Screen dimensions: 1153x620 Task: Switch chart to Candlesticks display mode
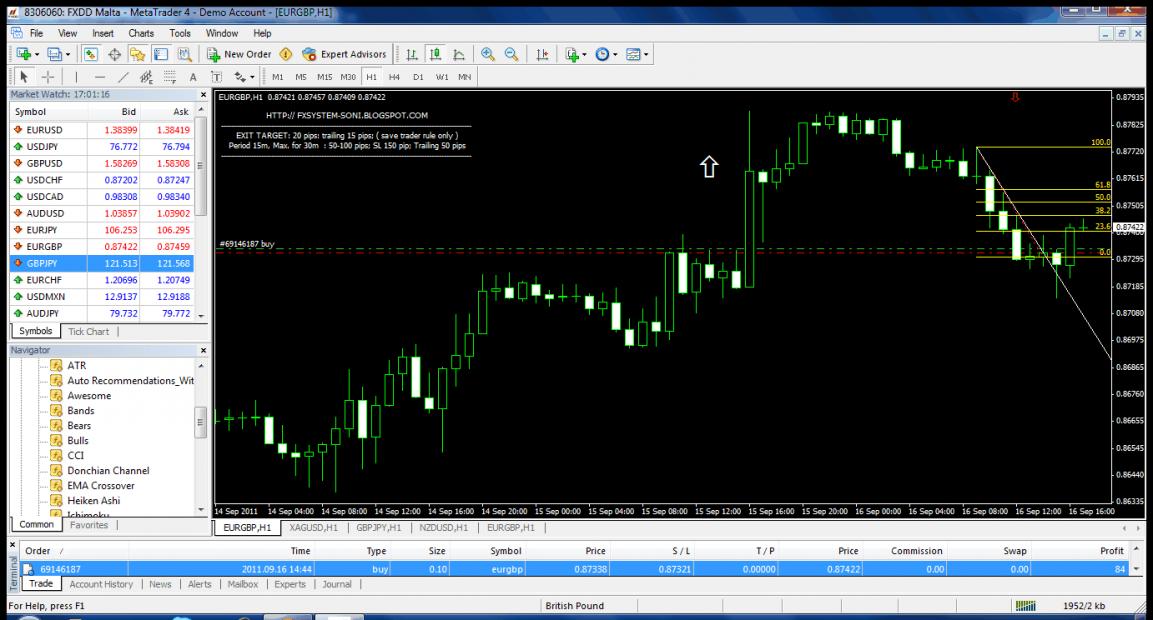[436, 54]
